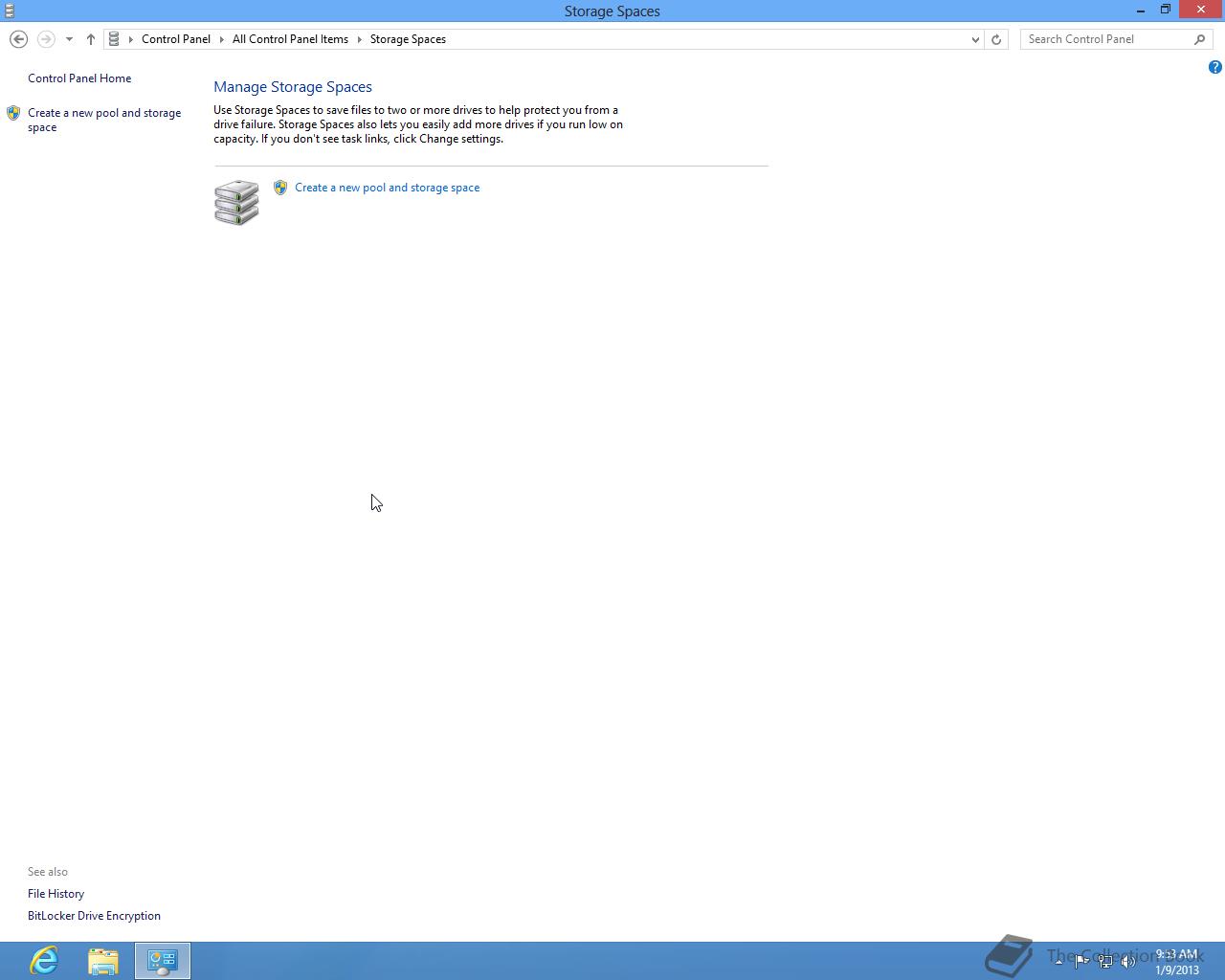Open the recent locations dropdown arrow
The image size is (1225, 980).
69,39
